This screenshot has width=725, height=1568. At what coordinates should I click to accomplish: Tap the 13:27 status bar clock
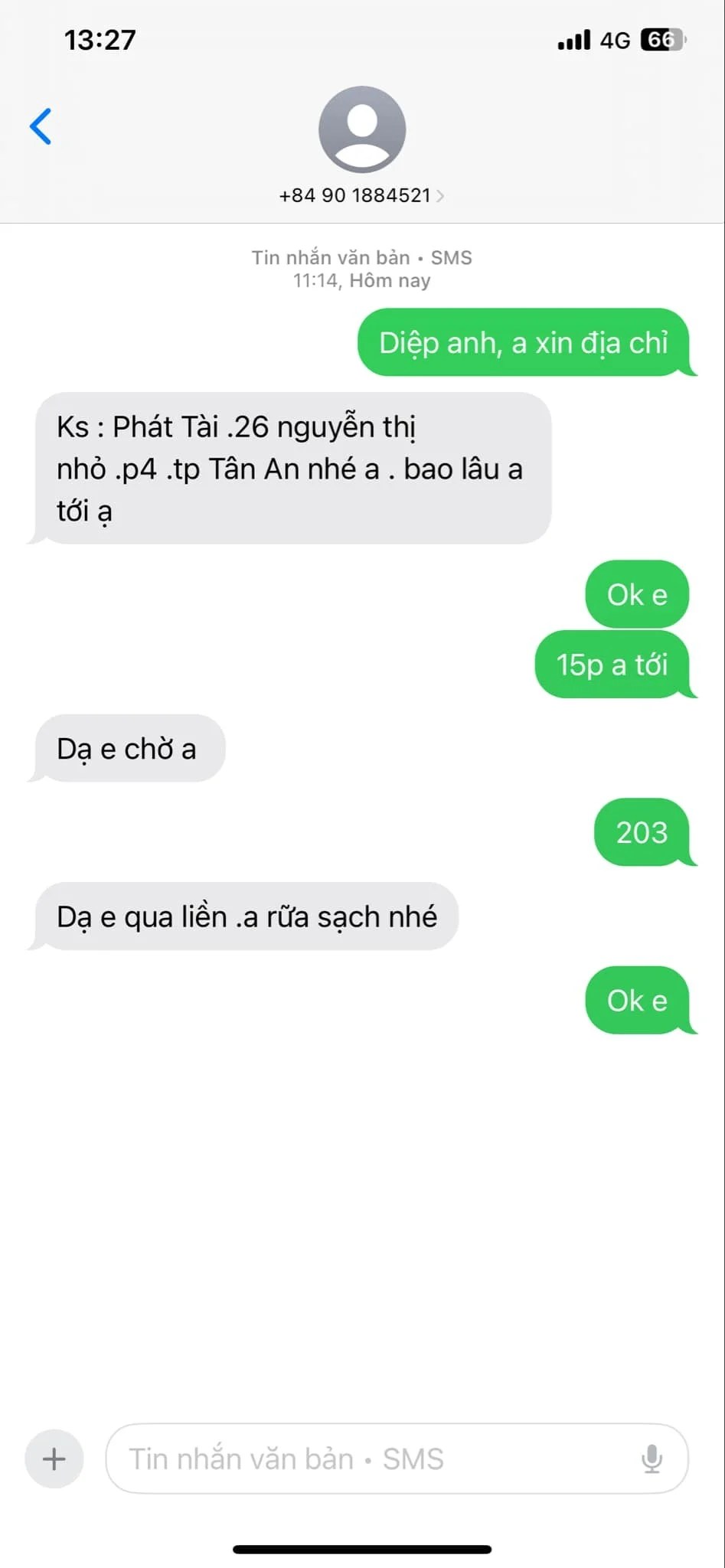click(x=100, y=40)
